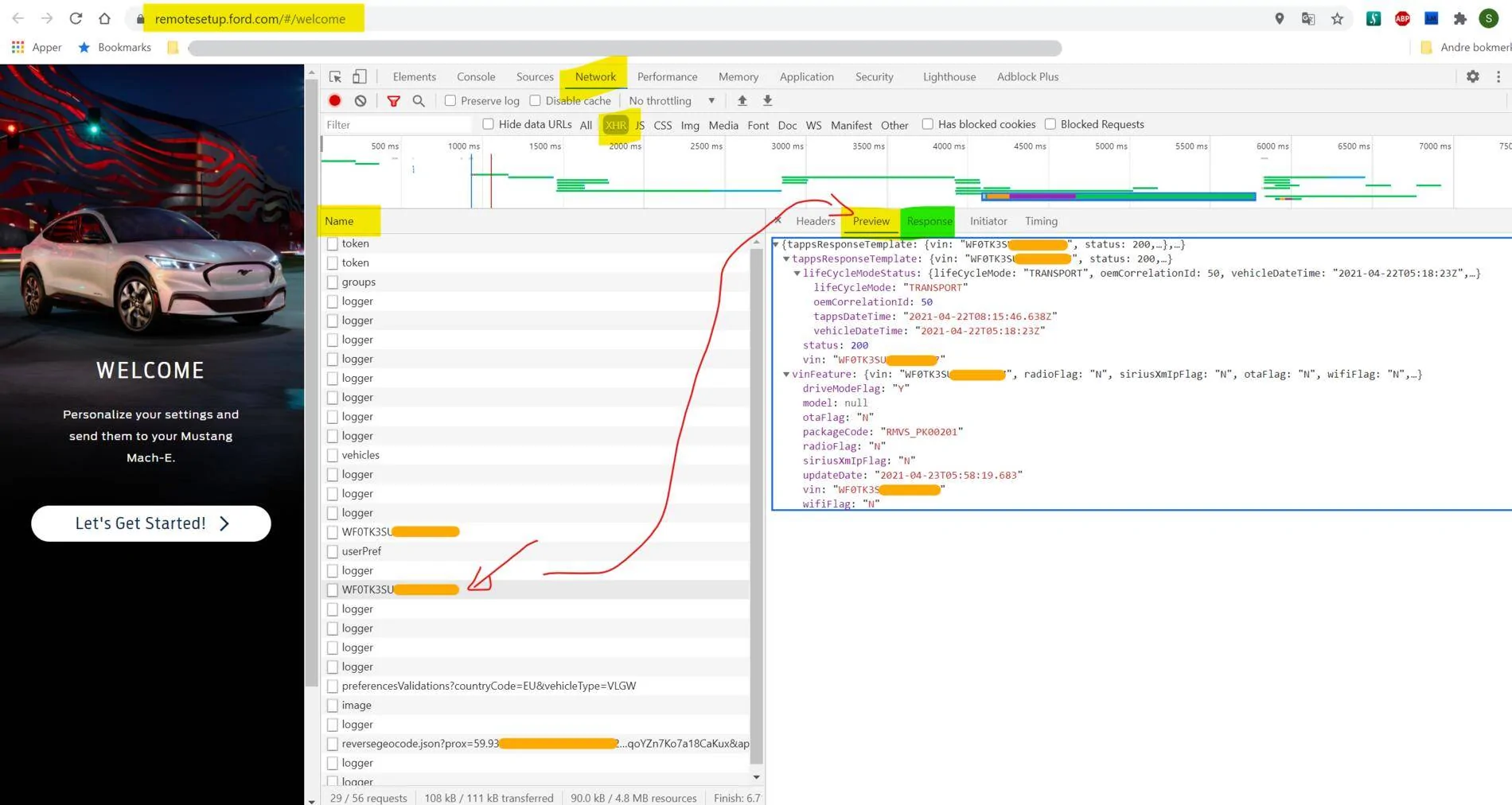Switch to the Console tab

point(476,76)
